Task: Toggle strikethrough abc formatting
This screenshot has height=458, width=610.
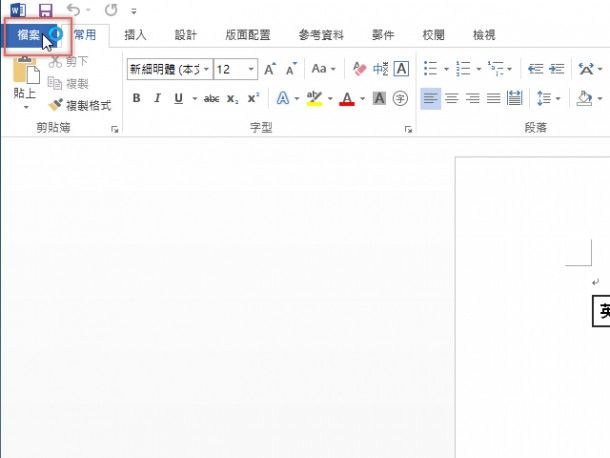Action: coord(212,98)
